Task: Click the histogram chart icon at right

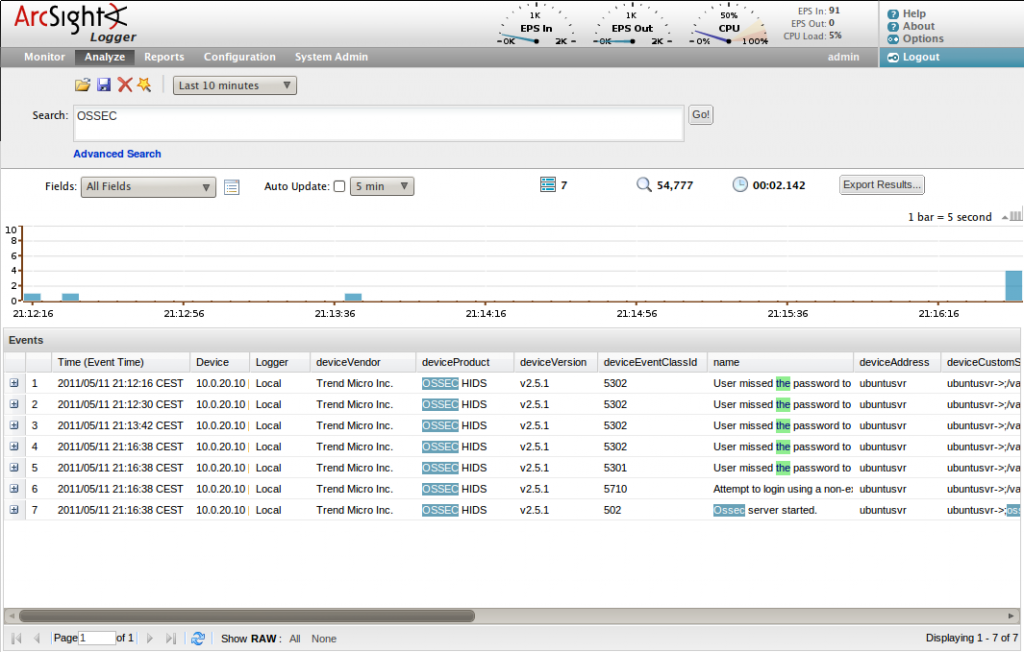Action: pyautogui.click(x=1015, y=216)
